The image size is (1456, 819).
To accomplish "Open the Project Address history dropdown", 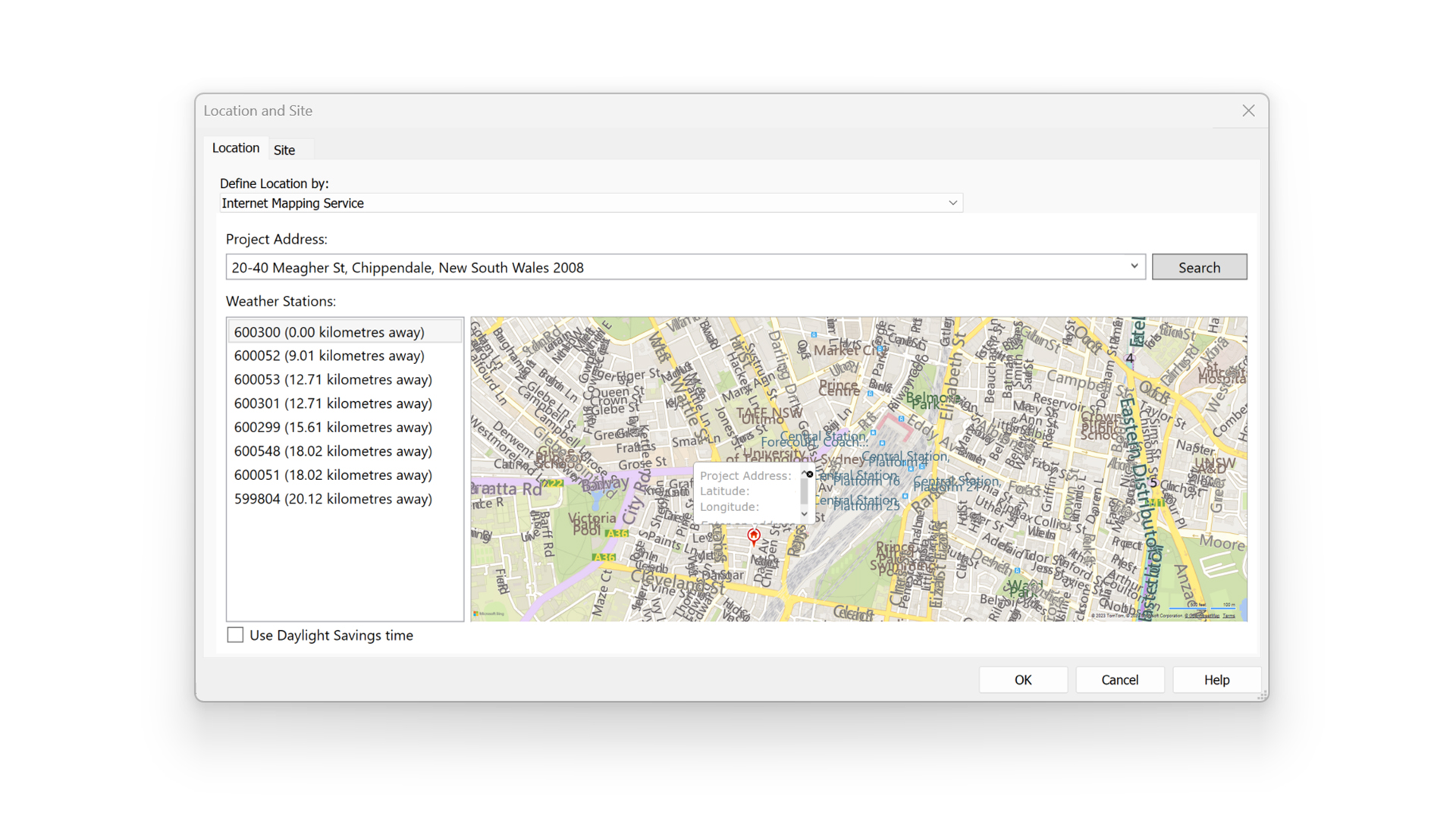I will pos(1134,267).
